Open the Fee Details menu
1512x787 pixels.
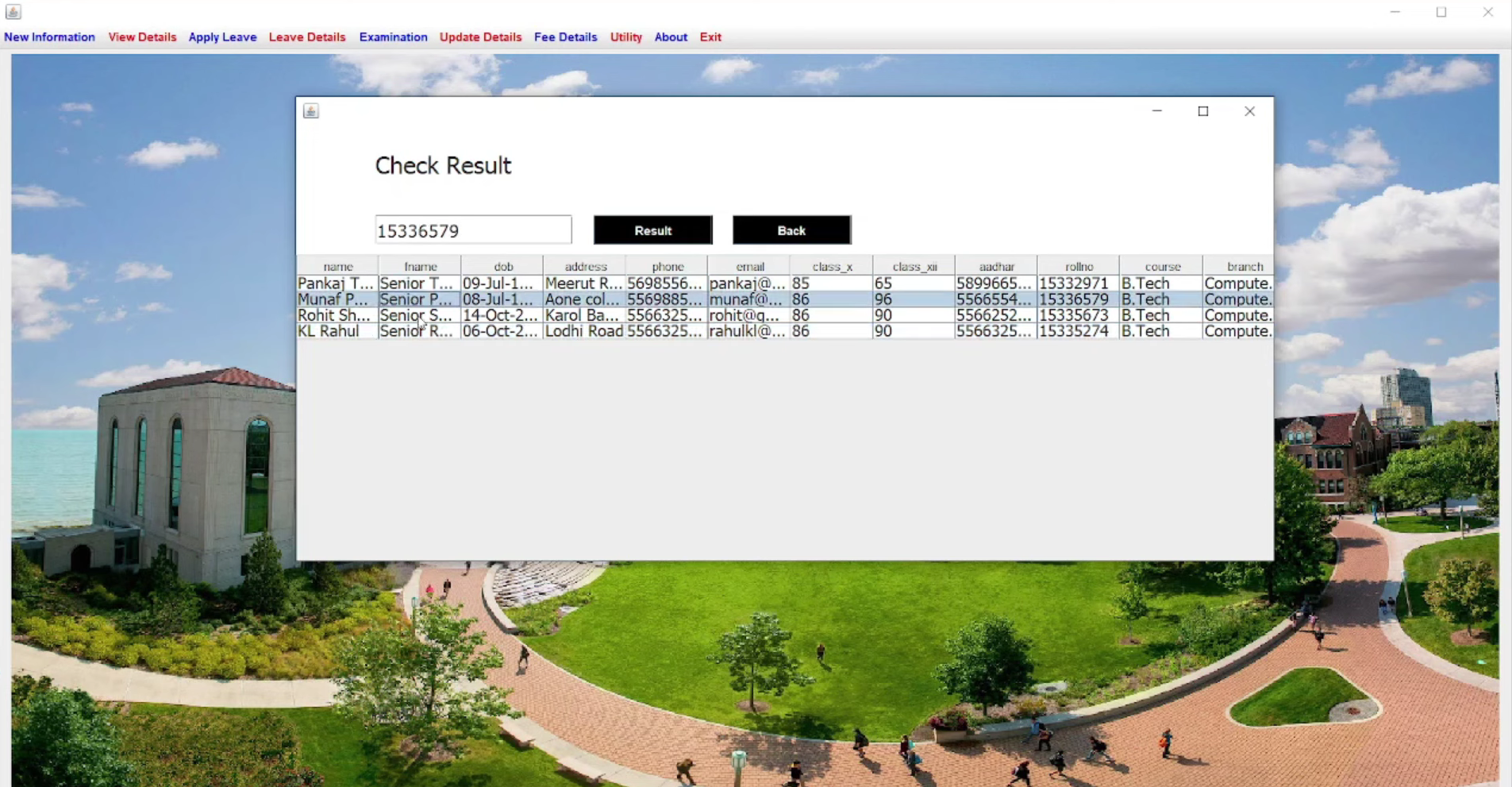click(565, 37)
